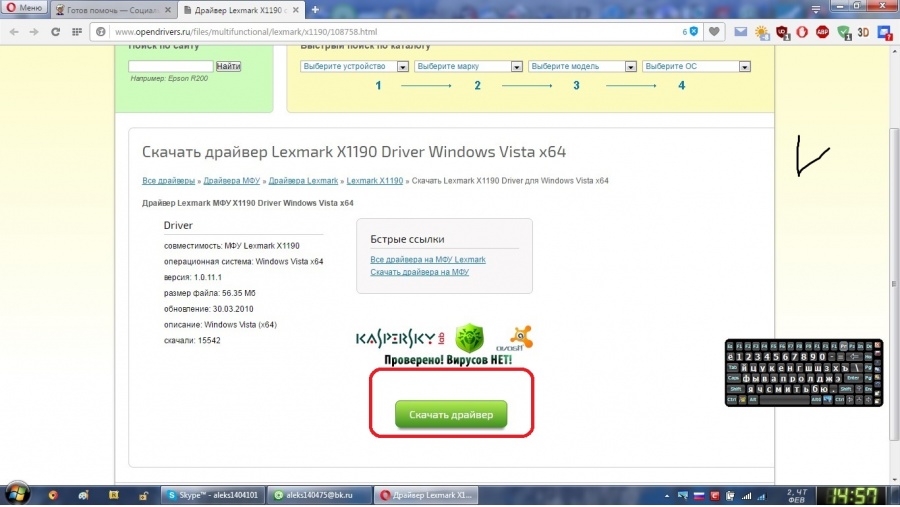Switch to Skype aleks1404101 taskbar window
Viewport: 900px width, 507px height.
(213, 495)
